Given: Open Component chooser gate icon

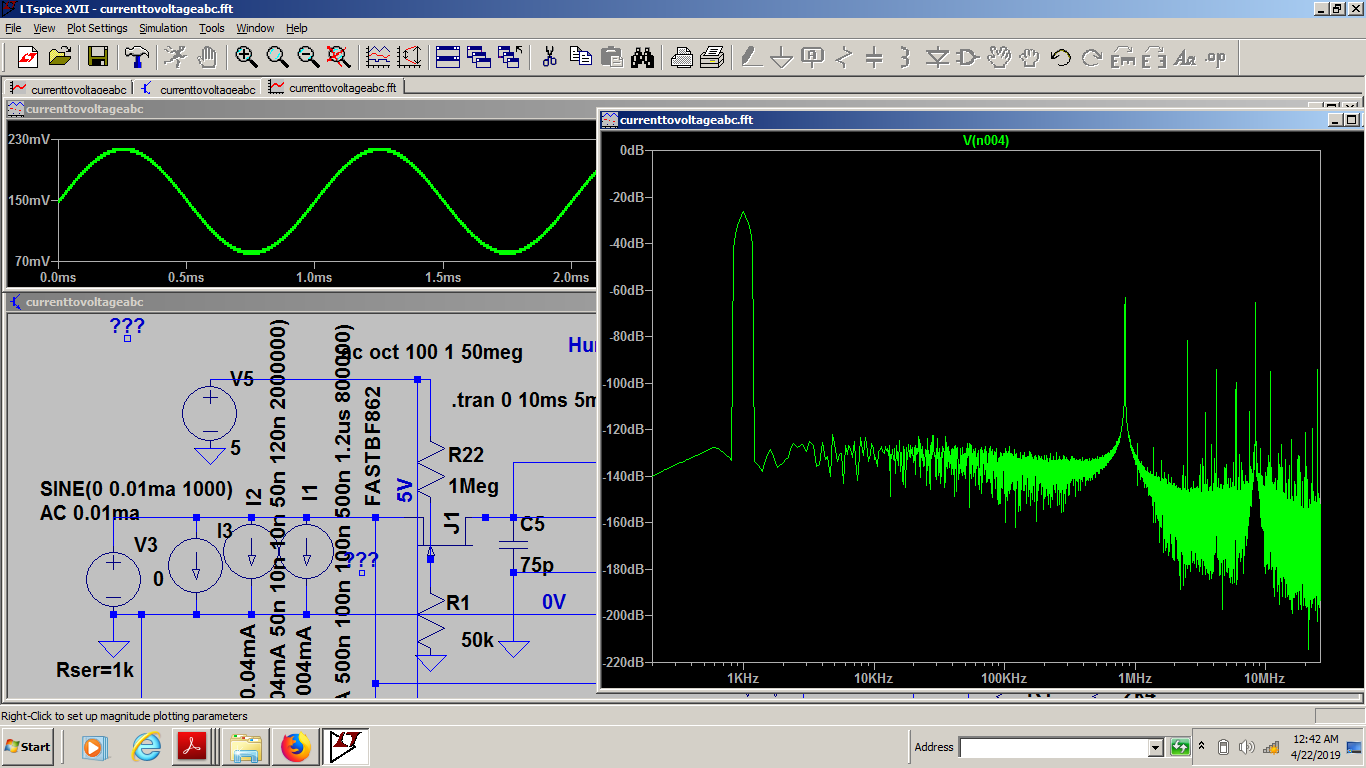Looking at the screenshot, I should (967, 57).
